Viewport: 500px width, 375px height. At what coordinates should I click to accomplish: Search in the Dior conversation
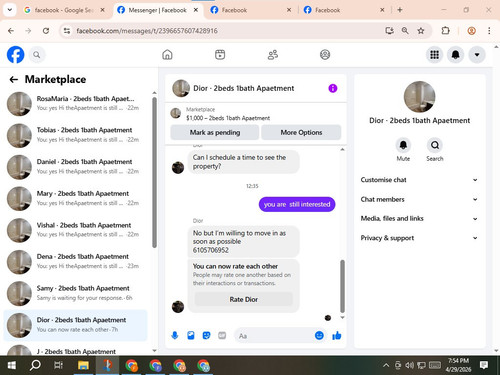[435, 145]
